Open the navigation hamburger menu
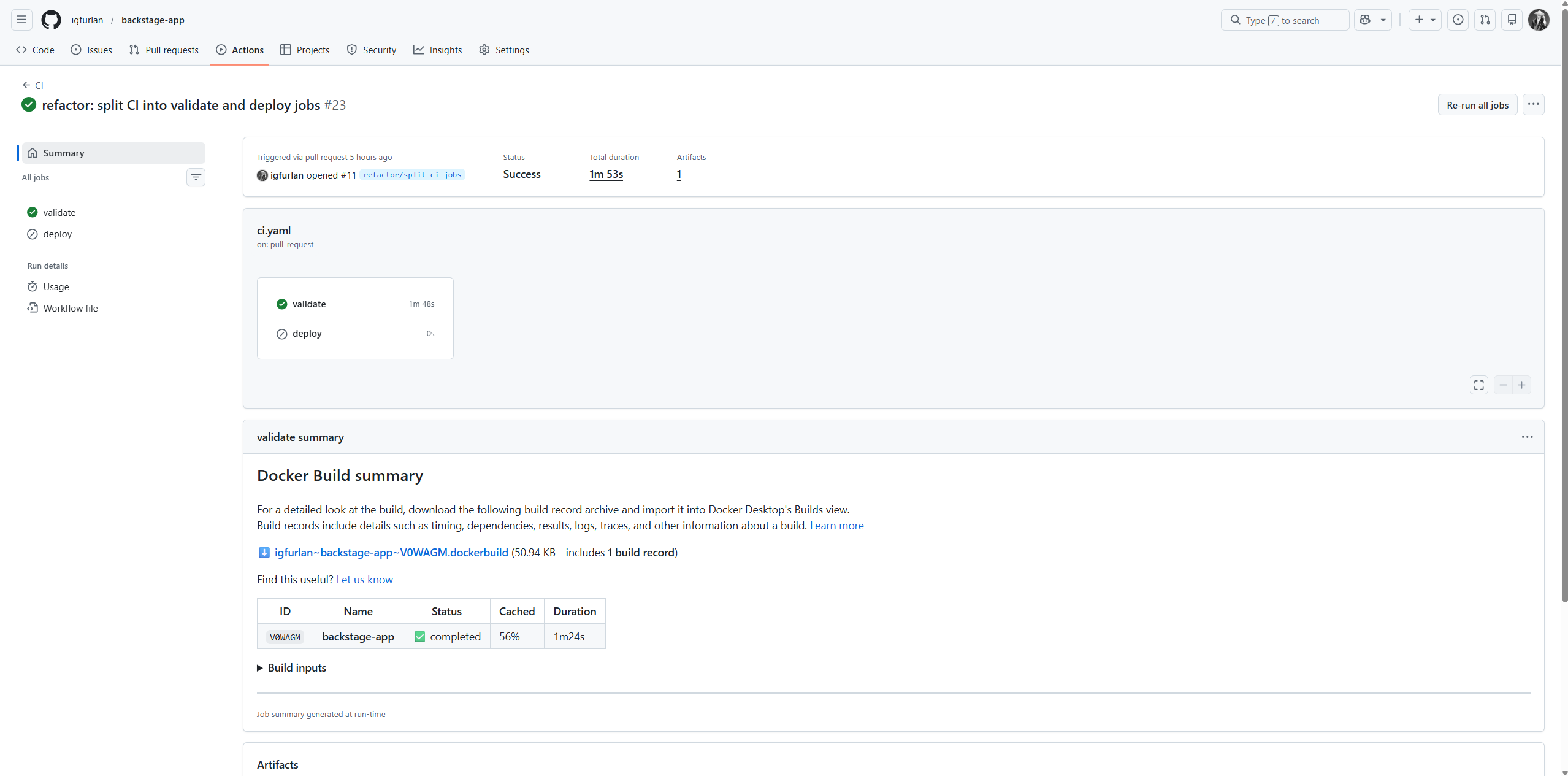1568x776 pixels. [20, 20]
